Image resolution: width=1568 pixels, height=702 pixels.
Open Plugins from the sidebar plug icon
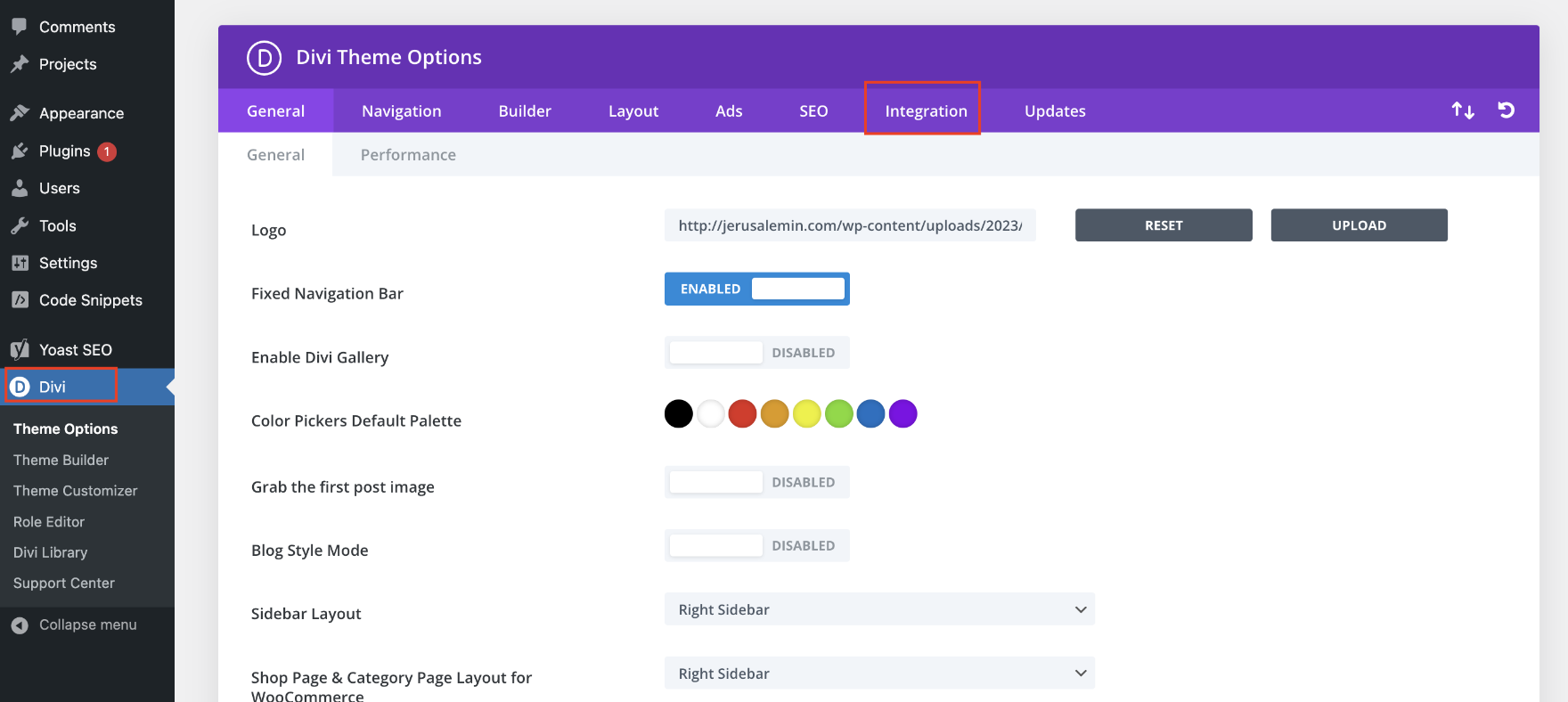coord(20,151)
